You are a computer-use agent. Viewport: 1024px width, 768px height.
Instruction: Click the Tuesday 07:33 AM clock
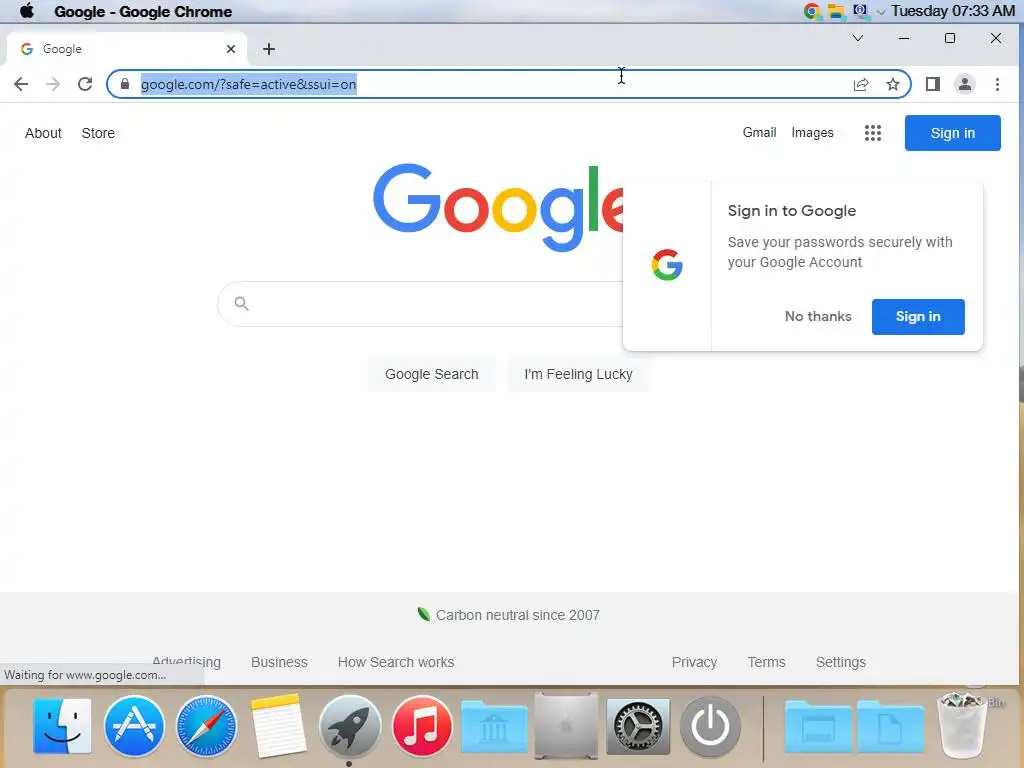(952, 11)
